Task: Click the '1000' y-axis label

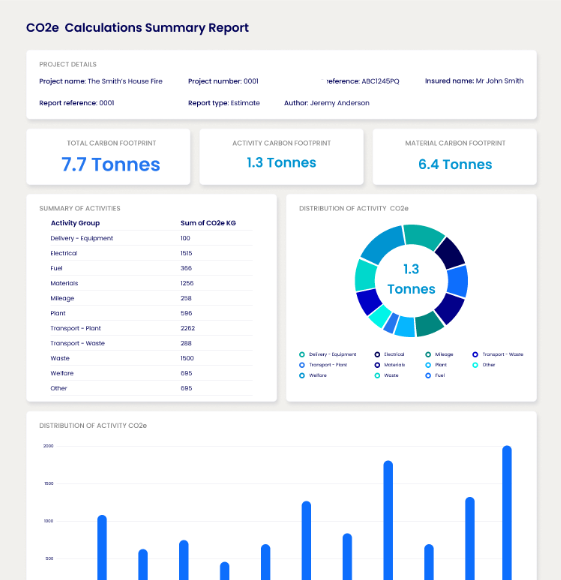Action: click(48, 521)
